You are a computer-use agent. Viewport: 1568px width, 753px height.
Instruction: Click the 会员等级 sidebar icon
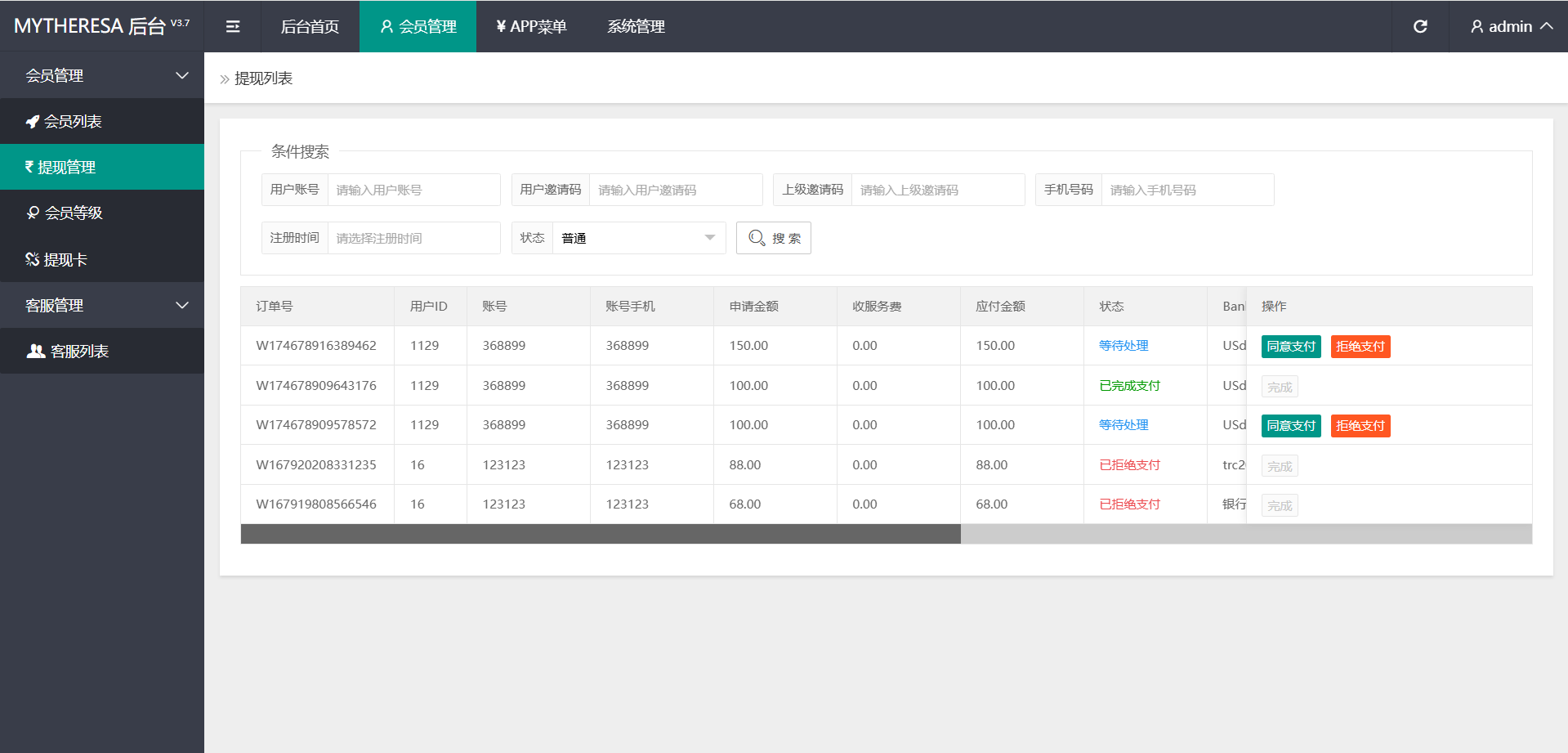(x=33, y=213)
